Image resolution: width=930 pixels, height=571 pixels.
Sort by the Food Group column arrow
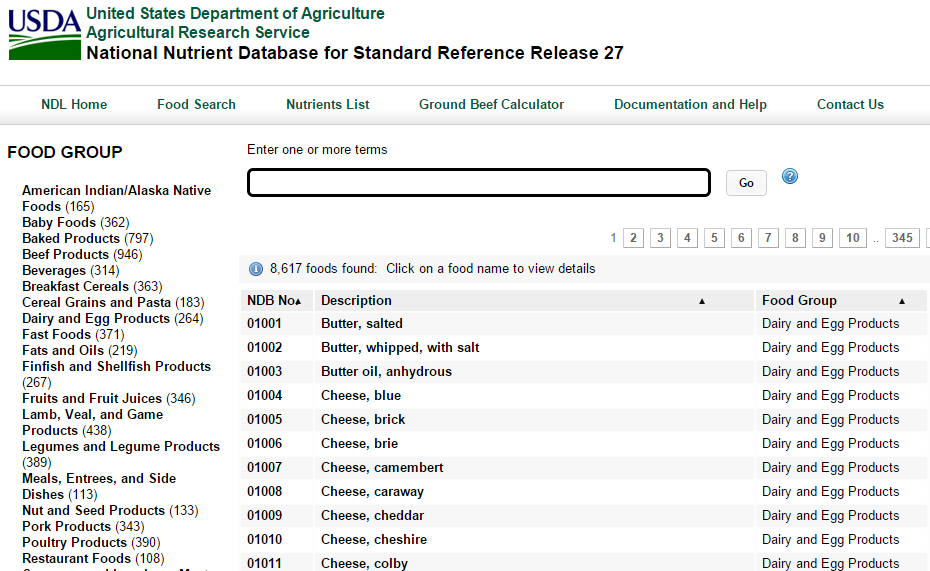901,301
